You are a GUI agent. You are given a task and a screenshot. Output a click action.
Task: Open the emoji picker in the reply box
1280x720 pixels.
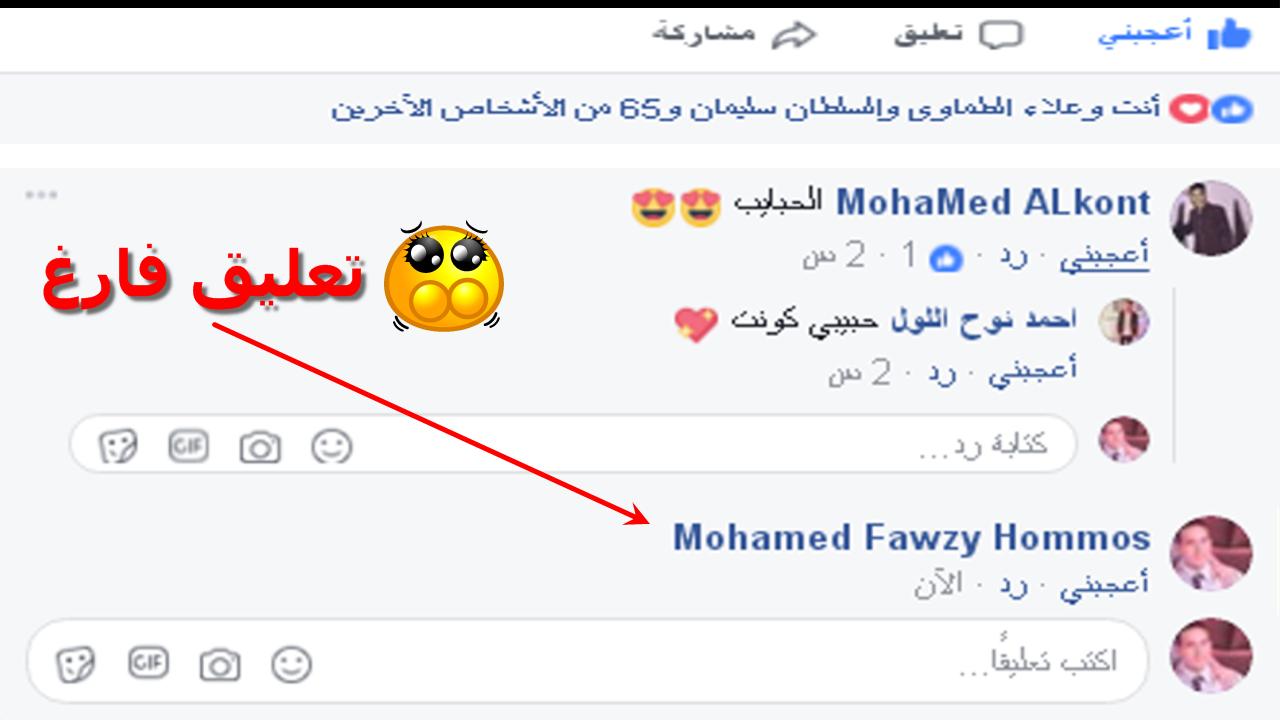click(x=331, y=446)
